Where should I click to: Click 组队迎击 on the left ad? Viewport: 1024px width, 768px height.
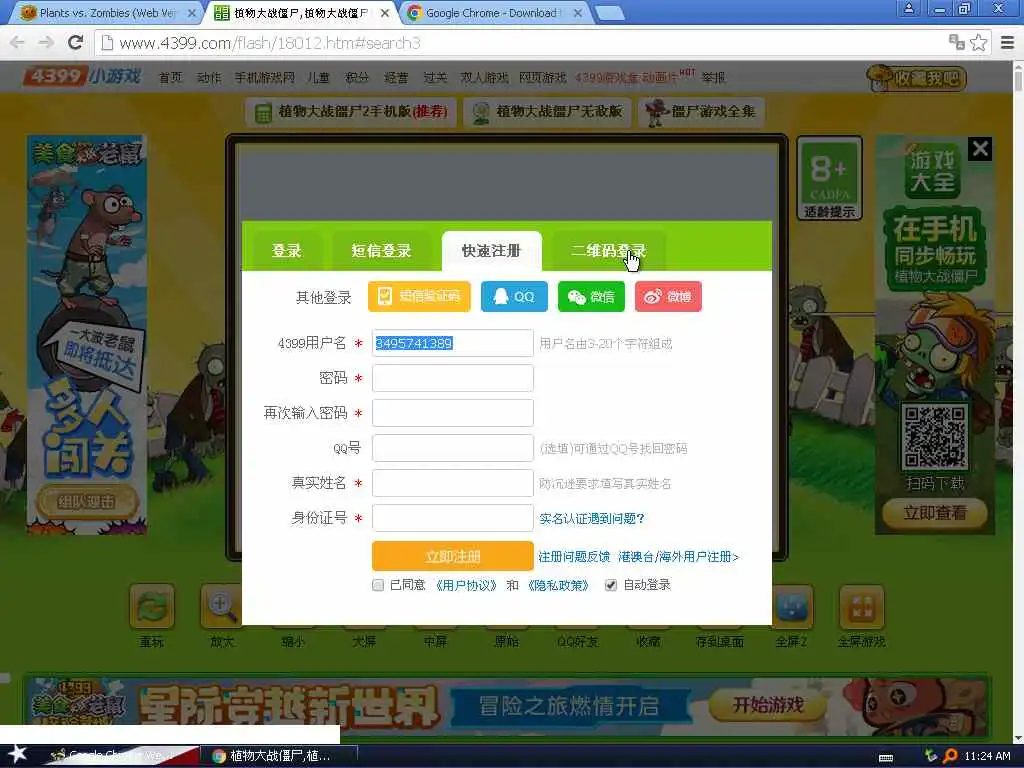87,502
